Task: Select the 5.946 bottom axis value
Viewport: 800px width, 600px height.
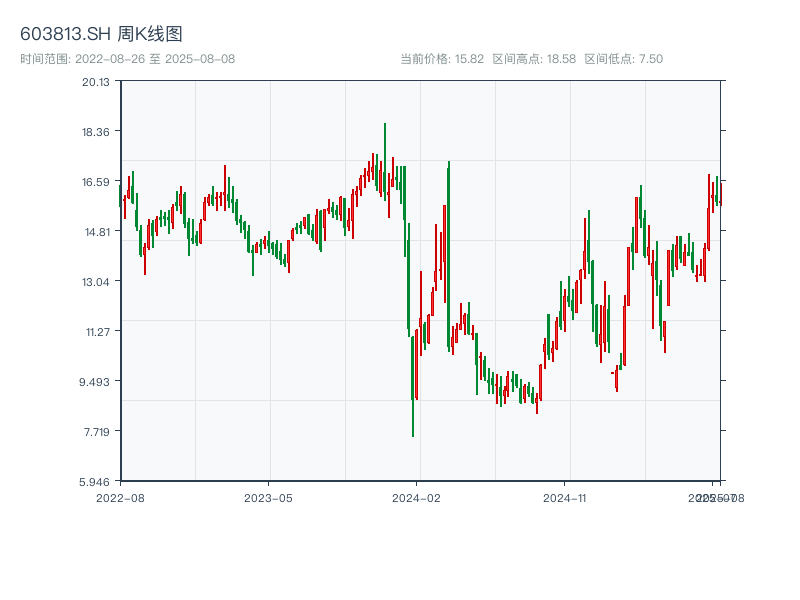Action: 96,481
